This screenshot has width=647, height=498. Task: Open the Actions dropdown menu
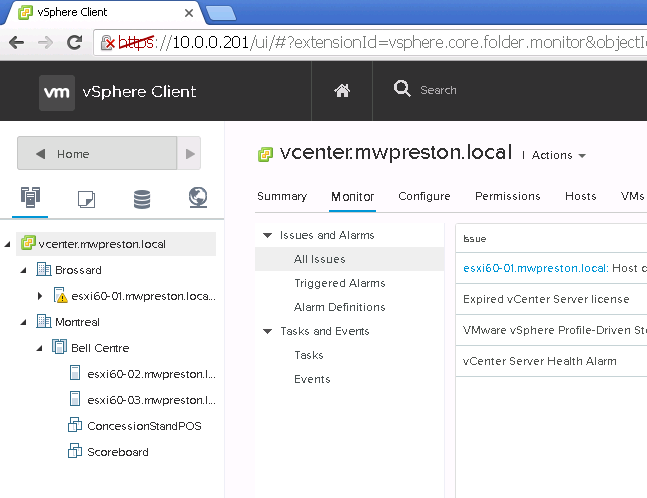point(559,155)
